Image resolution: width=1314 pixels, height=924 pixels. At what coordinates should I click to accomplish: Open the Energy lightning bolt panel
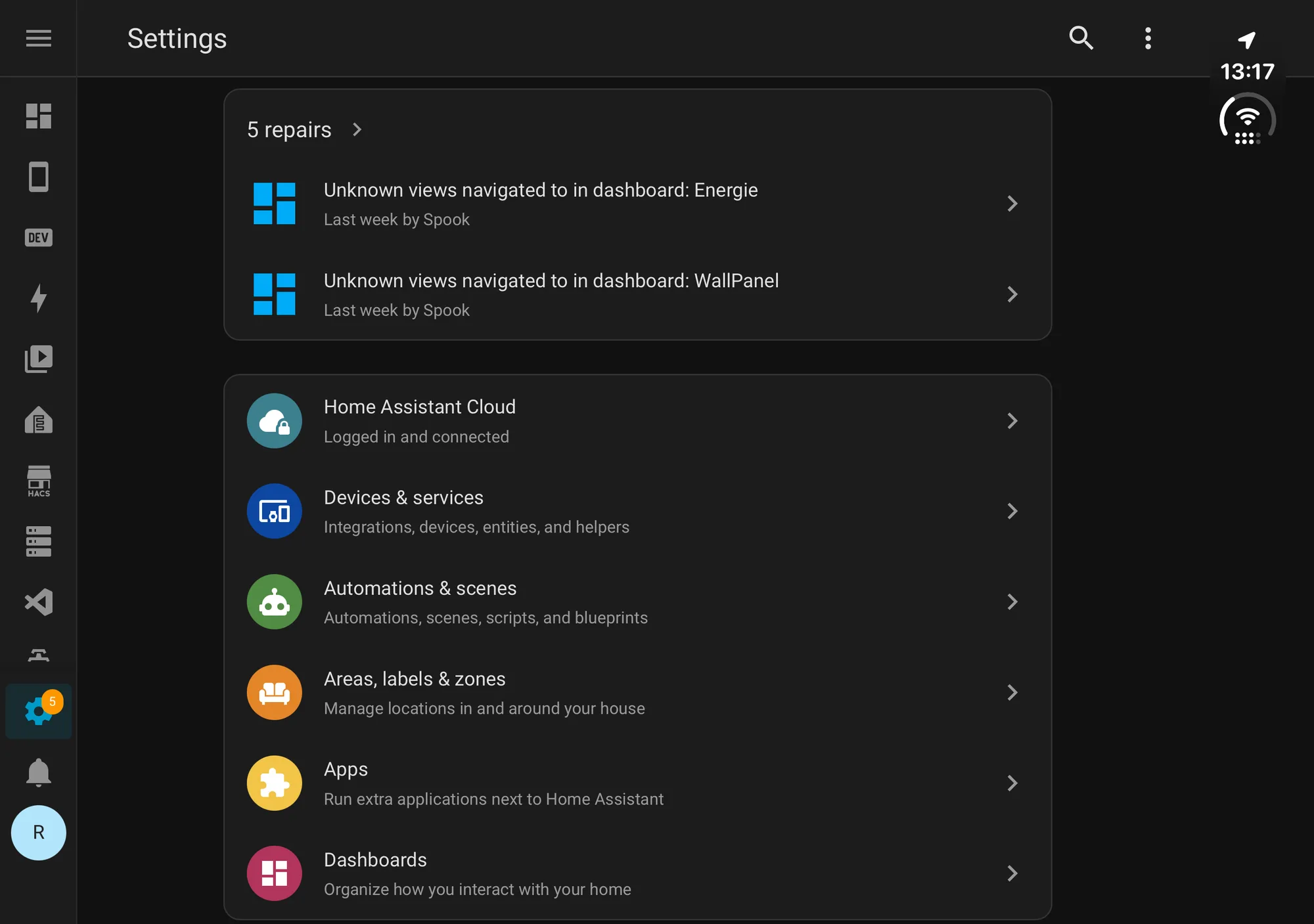pyautogui.click(x=38, y=297)
